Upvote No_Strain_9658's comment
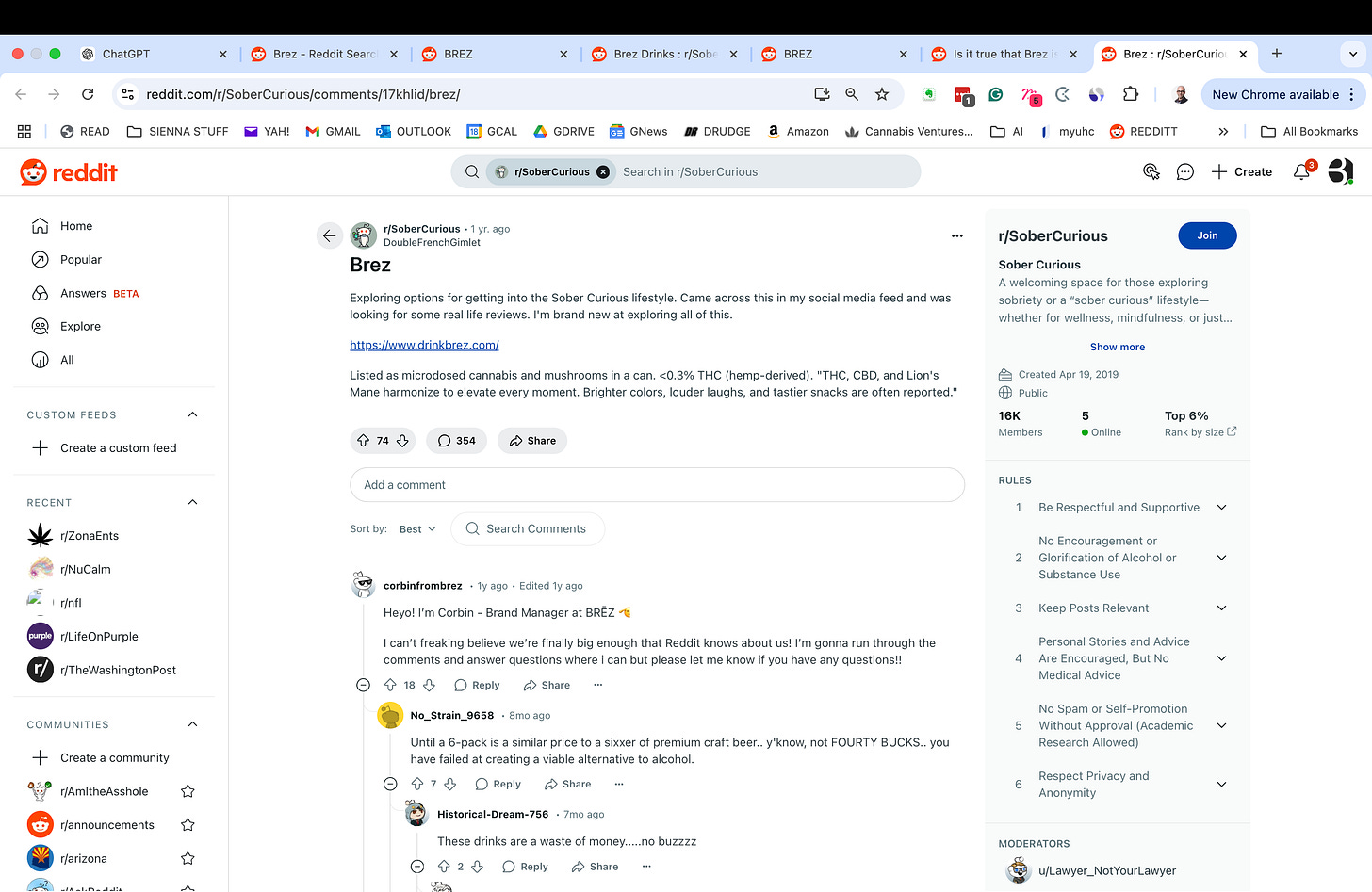This screenshot has width=1372, height=892. pos(417,784)
